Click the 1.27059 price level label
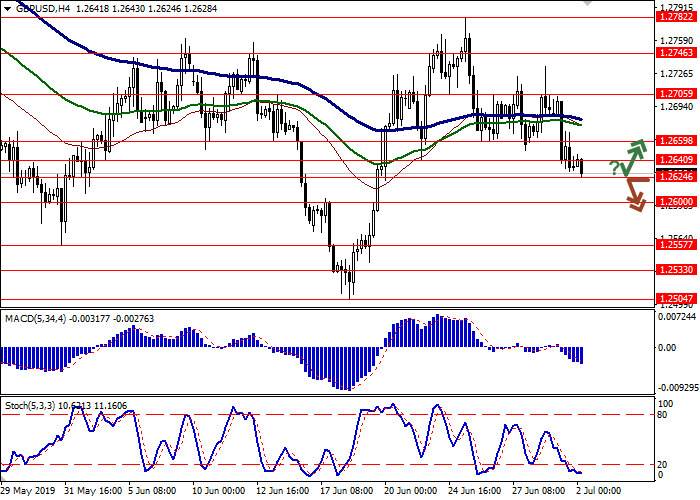This screenshot has height=500, width=700. point(674,94)
